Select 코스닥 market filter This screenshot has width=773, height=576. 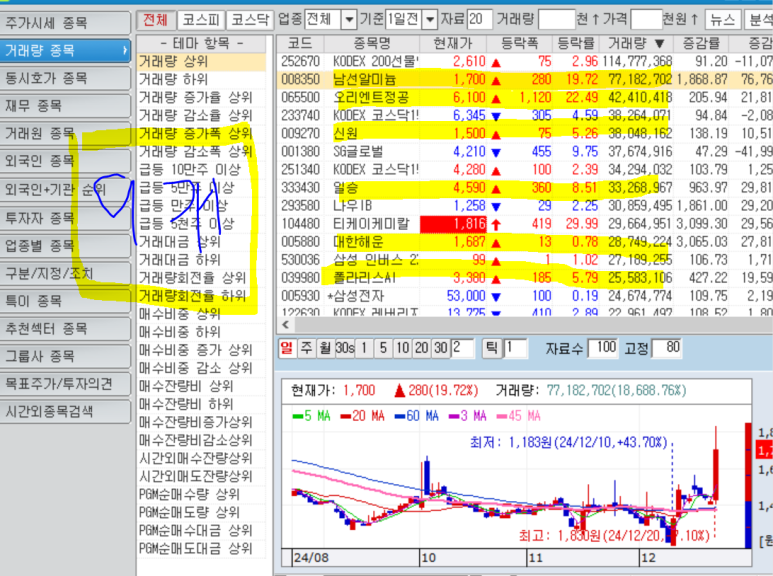[250, 20]
